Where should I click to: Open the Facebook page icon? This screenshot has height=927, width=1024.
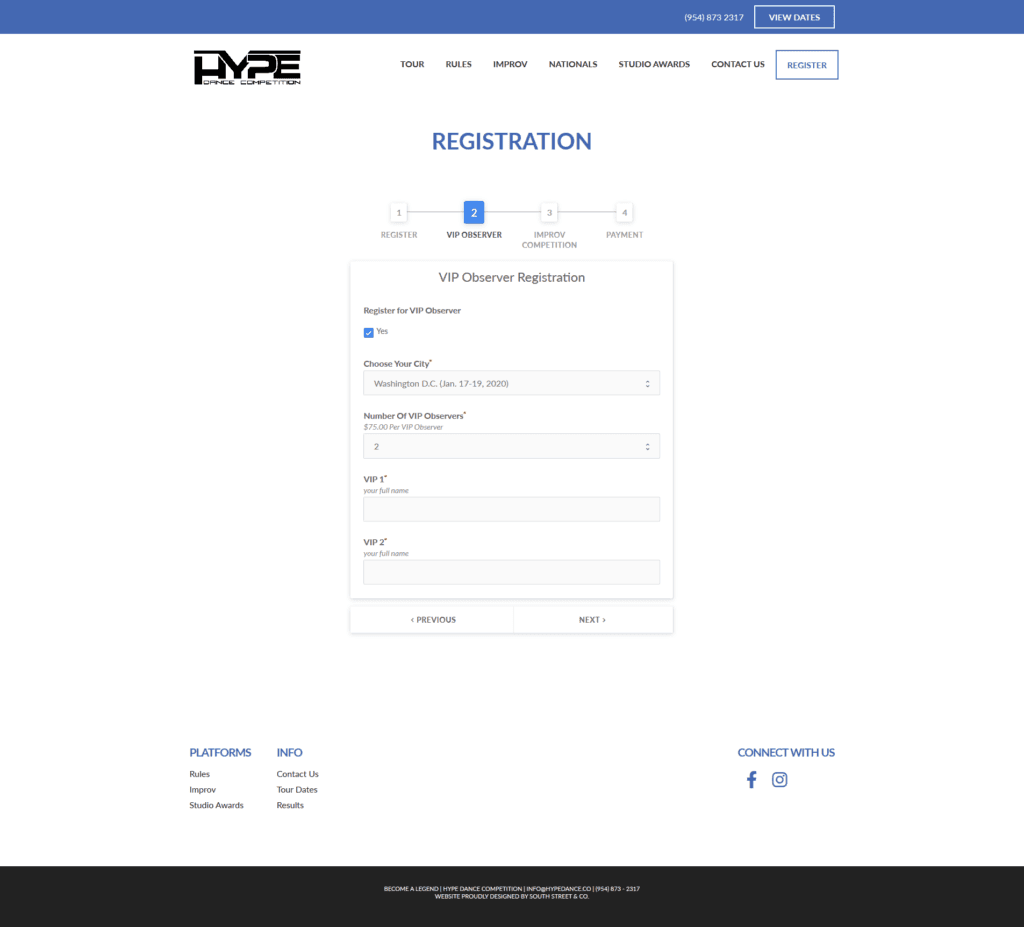[x=752, y=780]
